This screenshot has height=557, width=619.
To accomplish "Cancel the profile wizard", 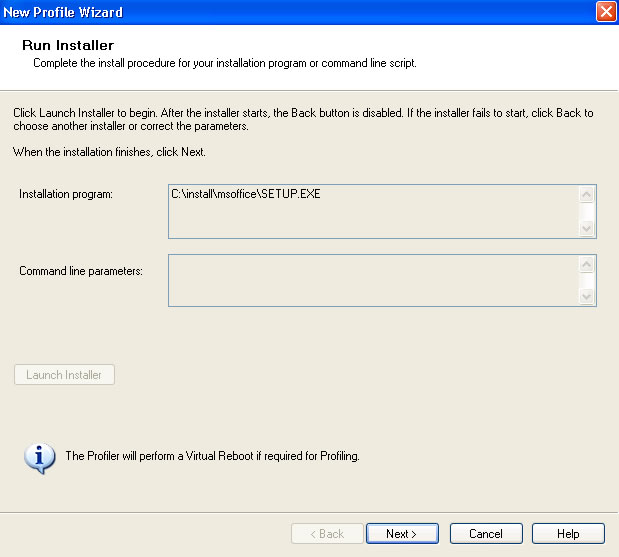I will (x=486, y=534).
